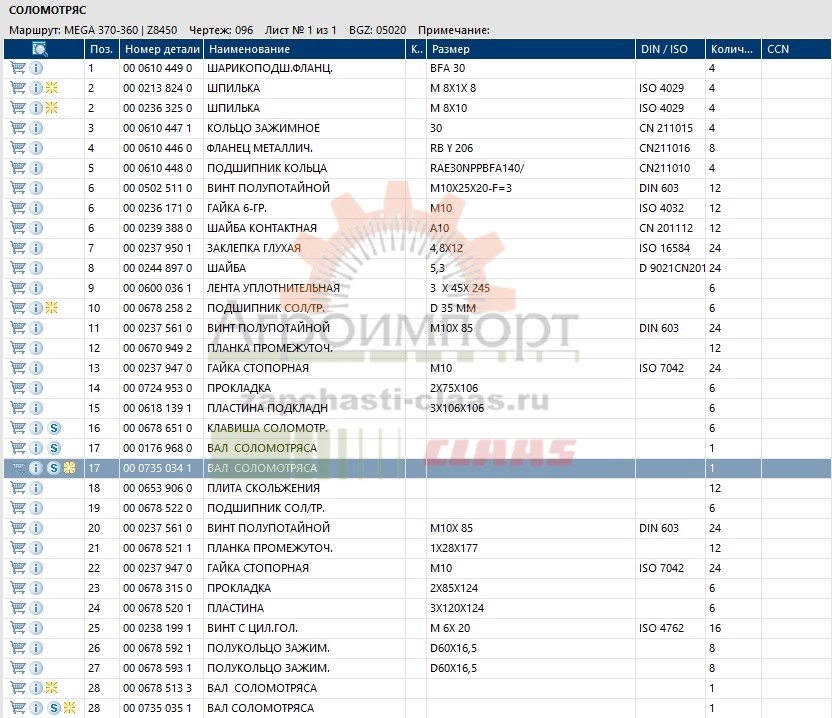Screen dimensions: 832x718
Task: Add ВИНТ С ЦИЛ.ГОЛ. to cart
Action: (18, 628)
